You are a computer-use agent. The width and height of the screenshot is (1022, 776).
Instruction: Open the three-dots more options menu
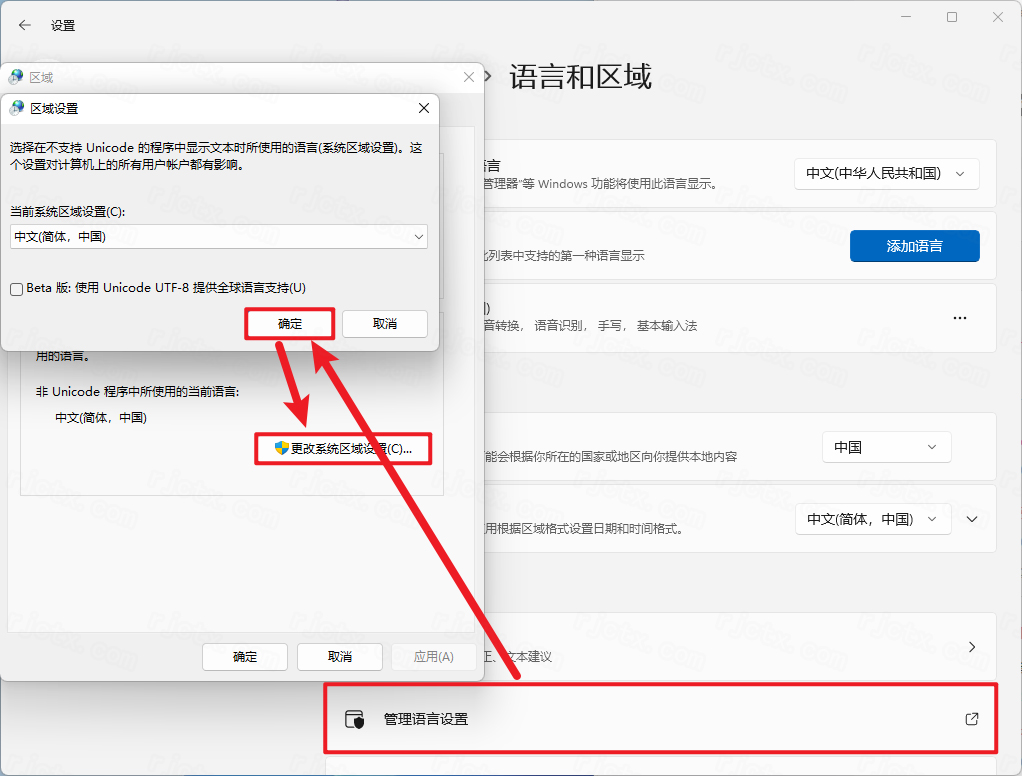coord(960,318)
